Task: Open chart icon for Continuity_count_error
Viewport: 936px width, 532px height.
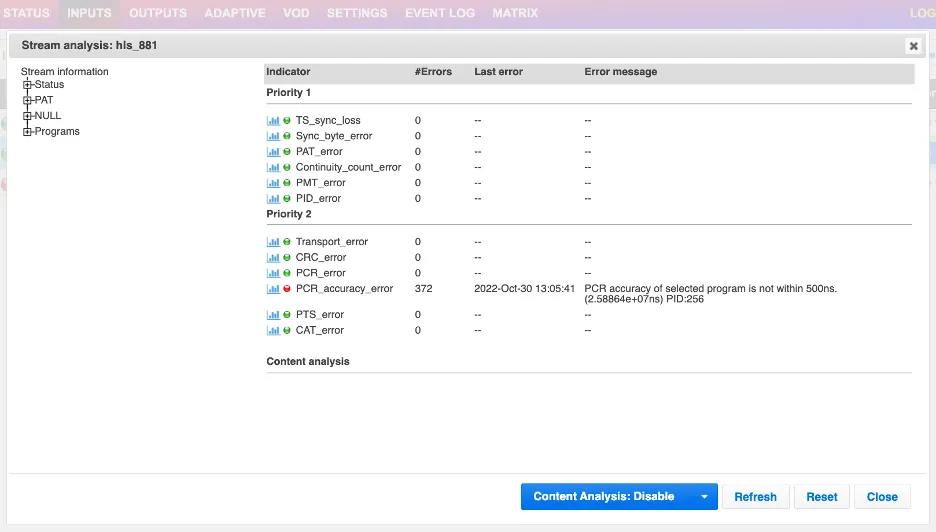Action: pyautogui.click(x=273, y=167)
